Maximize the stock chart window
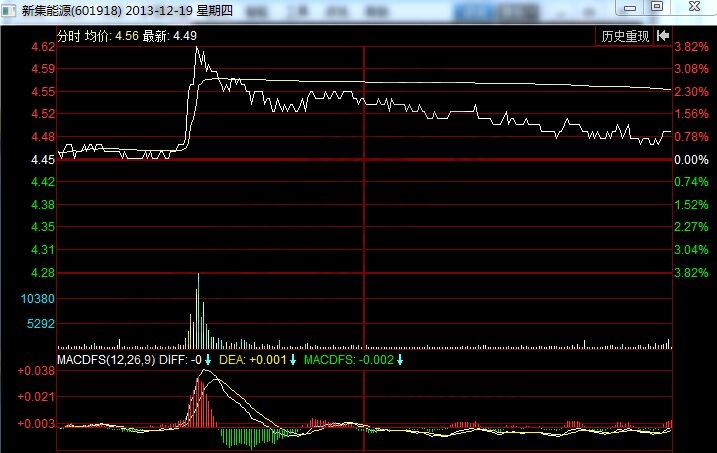Image resolution: width=717 pixels, height=453 pixels. click(x=657, y=7)
